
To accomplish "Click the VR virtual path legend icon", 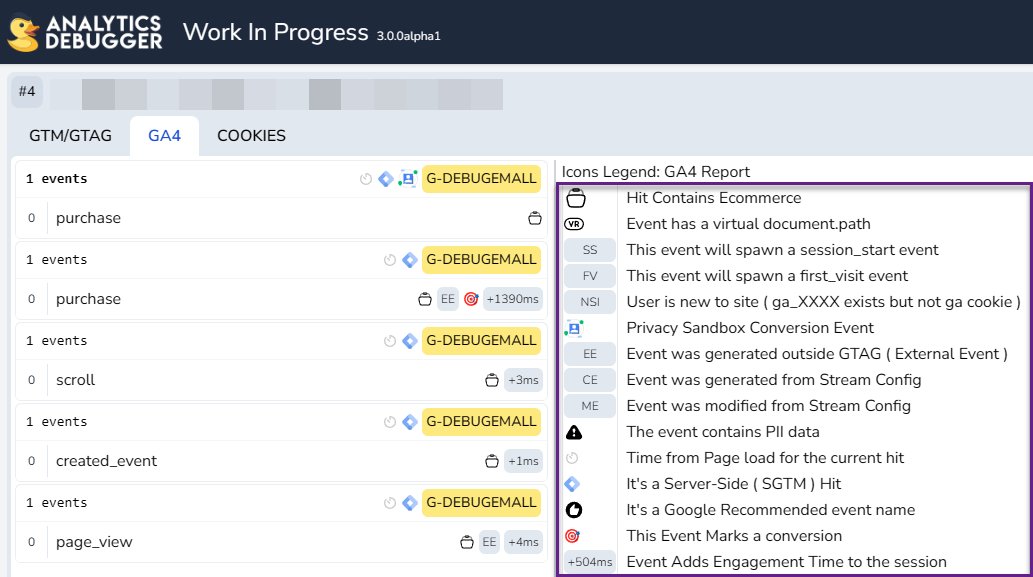I will coord(574,224).
